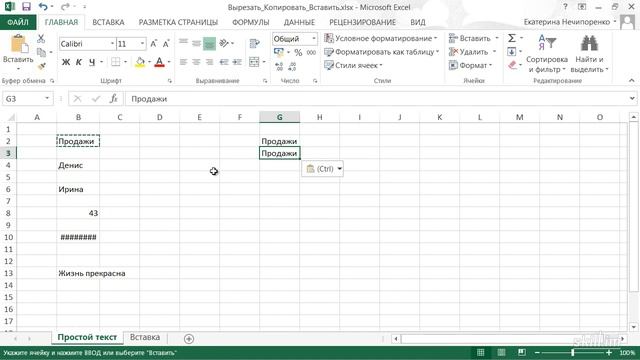Open the ФАЙЛ tab
The height and width of the screenshot is (360, 640).
(18, 22)
